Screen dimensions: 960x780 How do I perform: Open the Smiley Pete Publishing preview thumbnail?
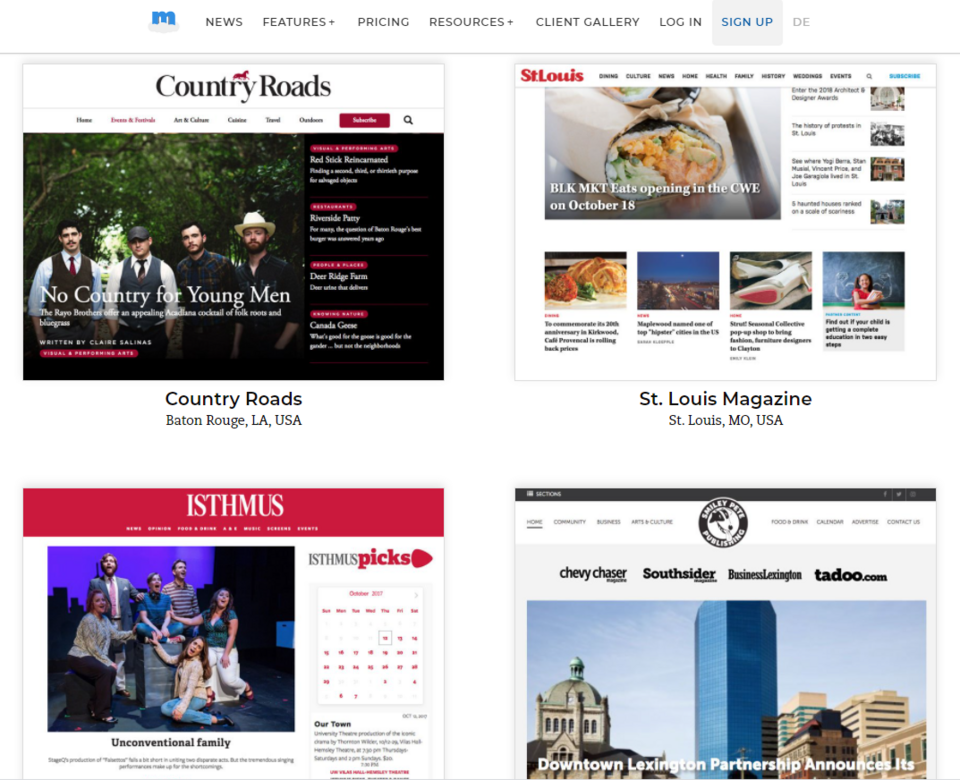pos(726,634)
